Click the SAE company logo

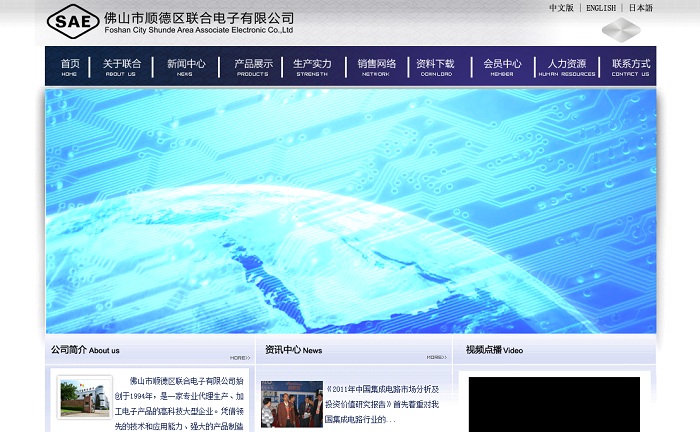click(x=73, y=20)
